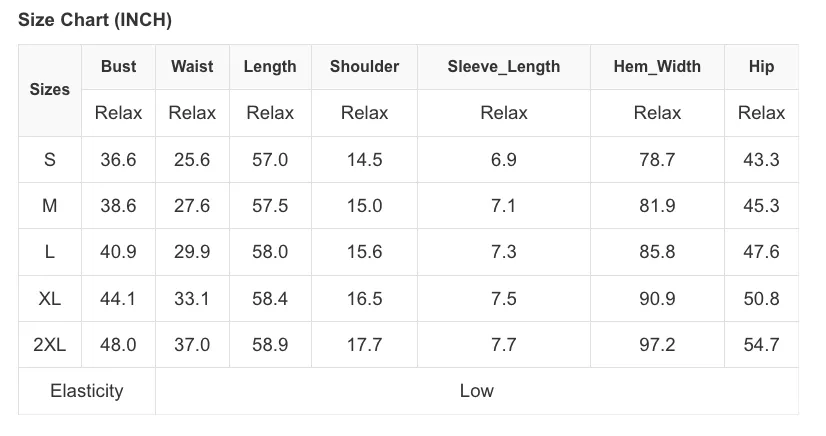Select the Waist column header
826x436 pixels.
pyautogui.click(x=192, y=67)
